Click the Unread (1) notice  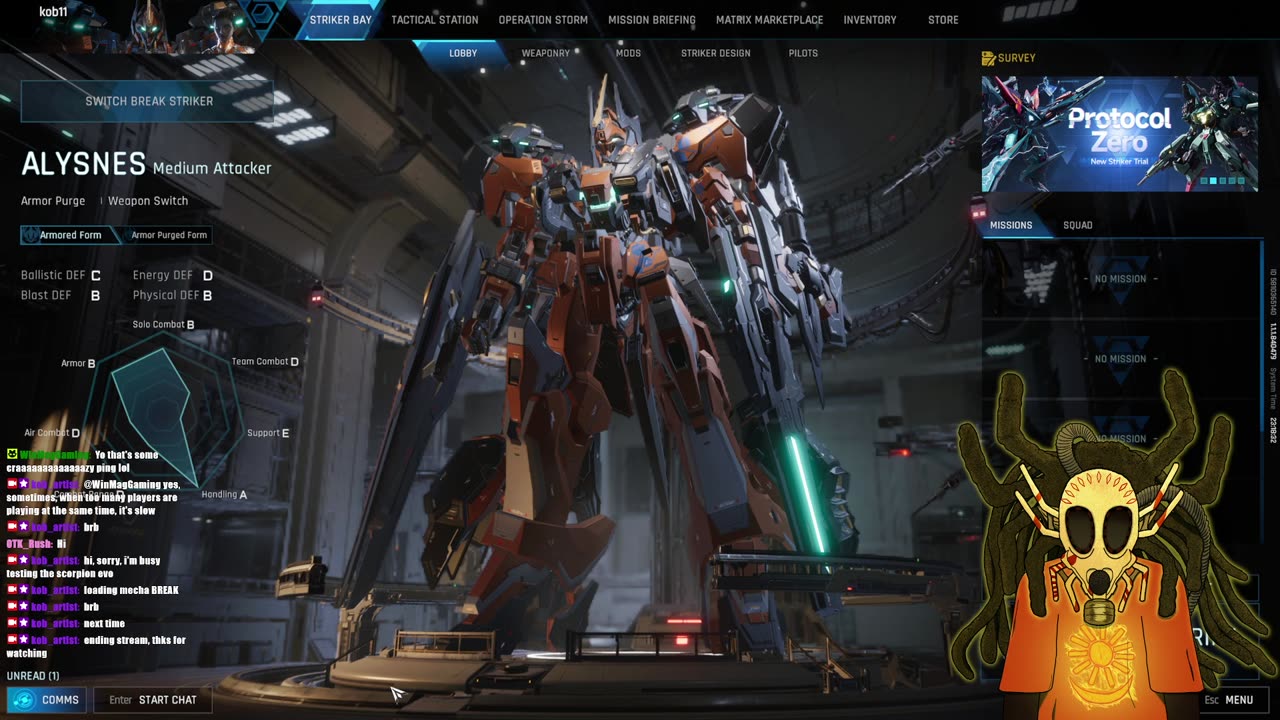click(33, 676)
